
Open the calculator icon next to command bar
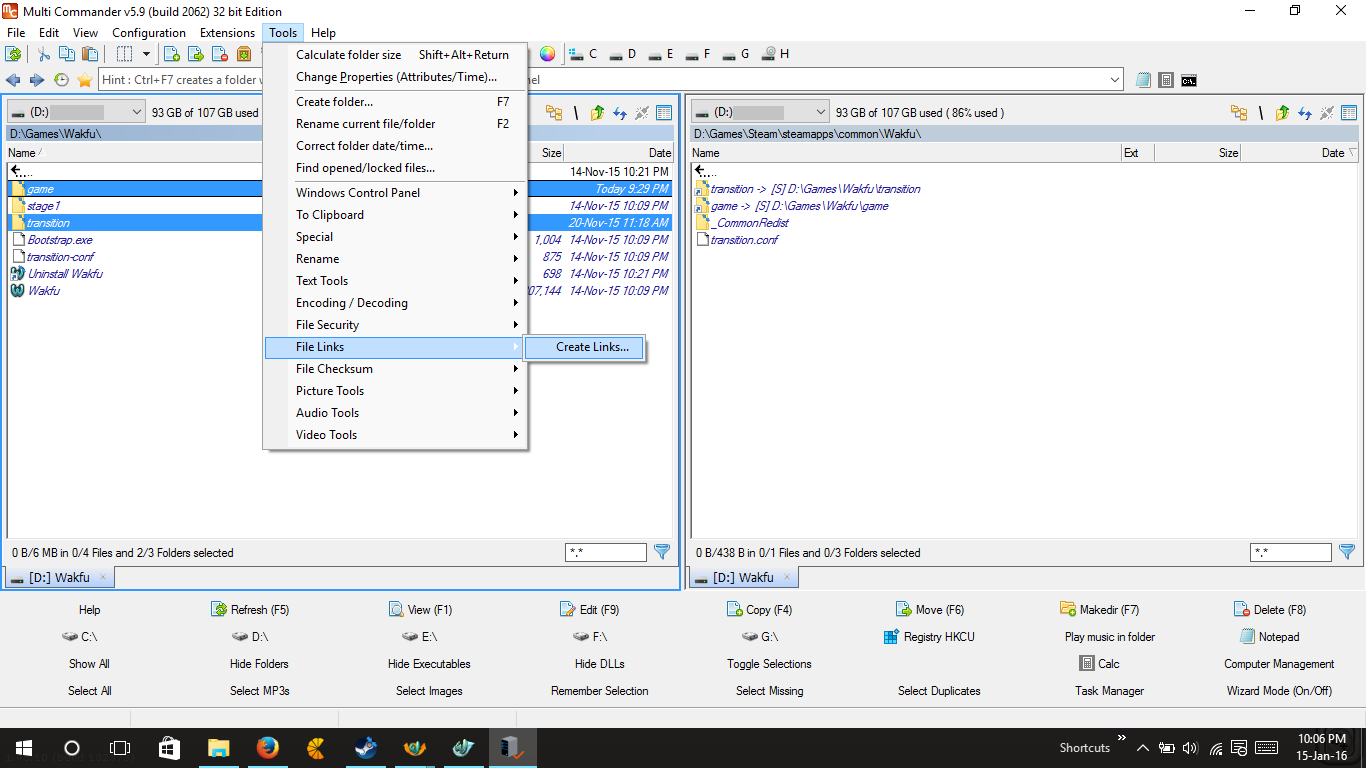point(1166,80)
